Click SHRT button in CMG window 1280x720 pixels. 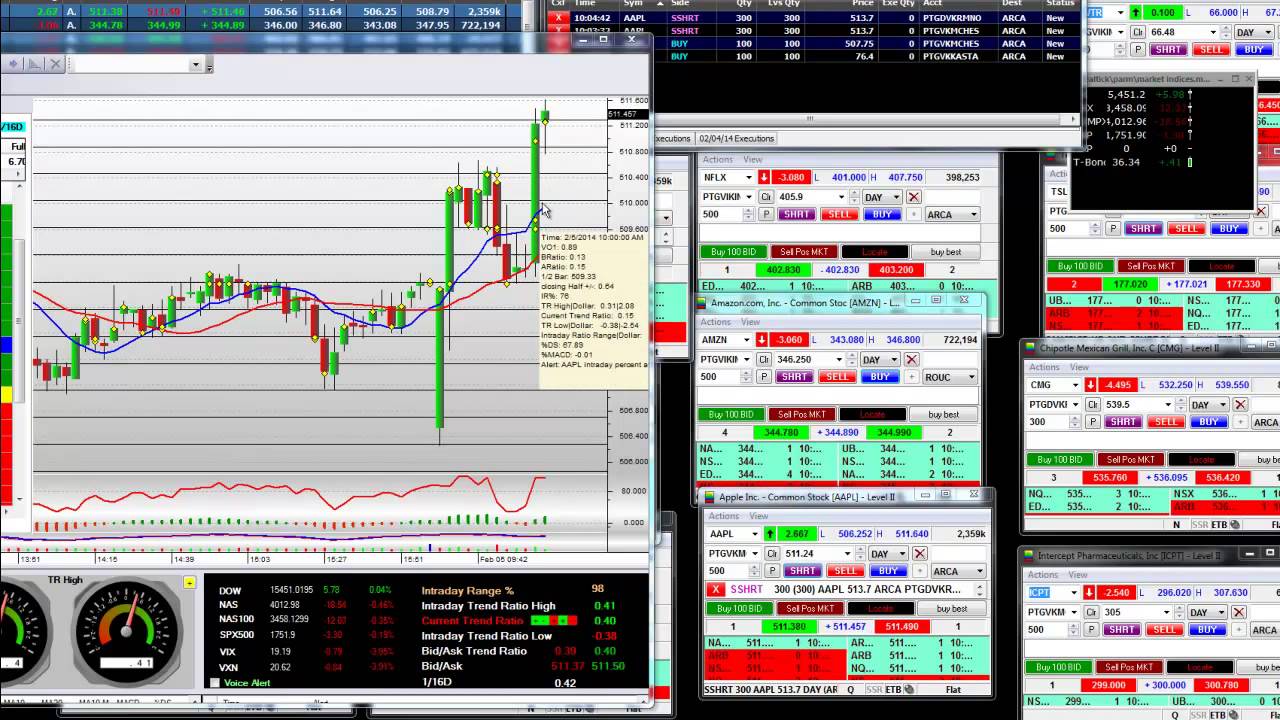(1123, 422)
